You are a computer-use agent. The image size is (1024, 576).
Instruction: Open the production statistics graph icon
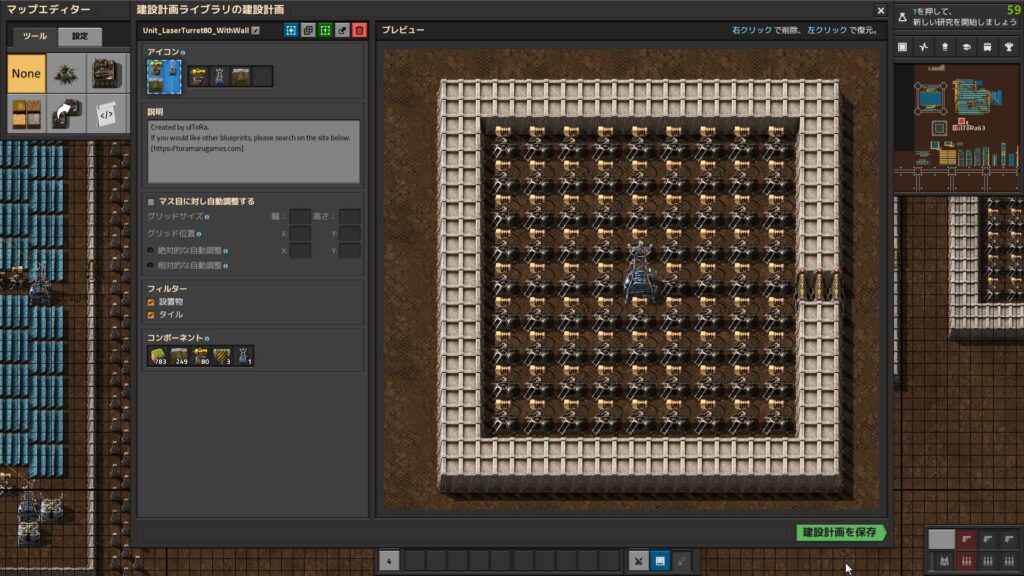tap(923, 47)
